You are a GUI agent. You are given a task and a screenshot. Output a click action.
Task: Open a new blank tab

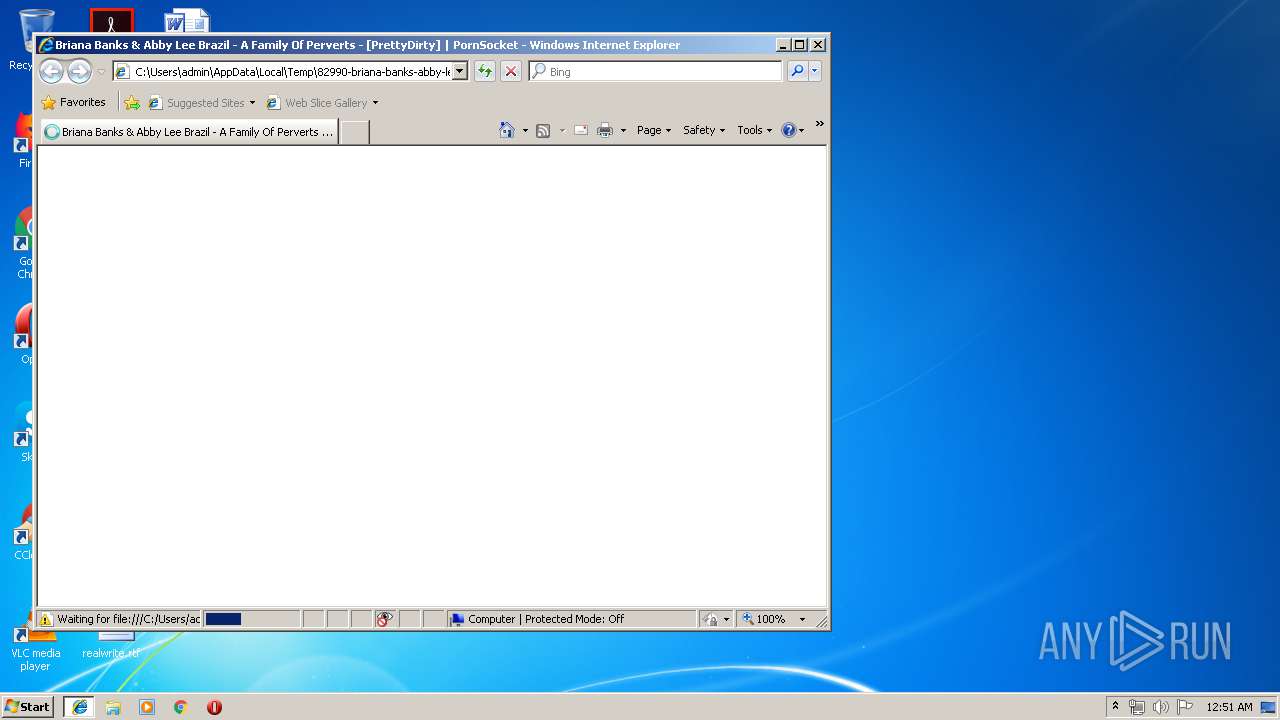354,132
